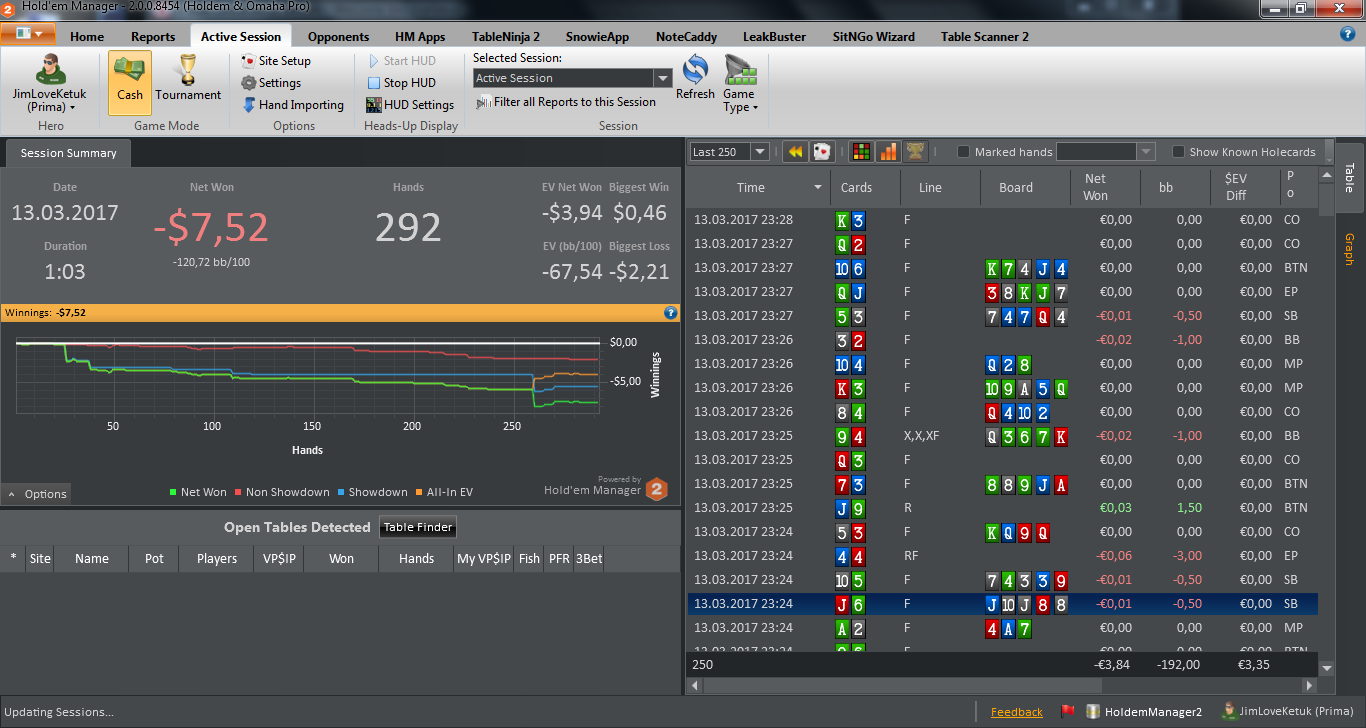Open HUD Settings

point(410,105)
